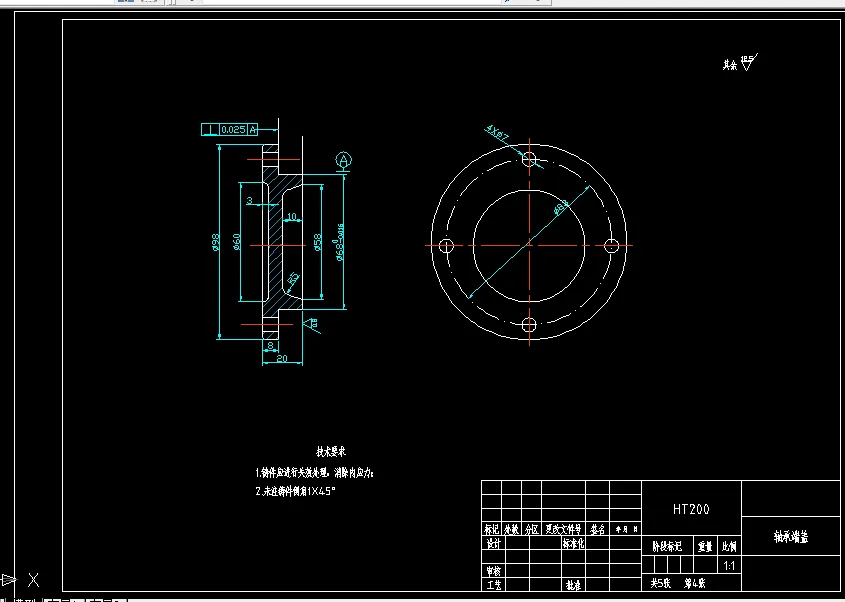Click the dimension value 3
Screen dimensions: 845x602
pos(250,200)
